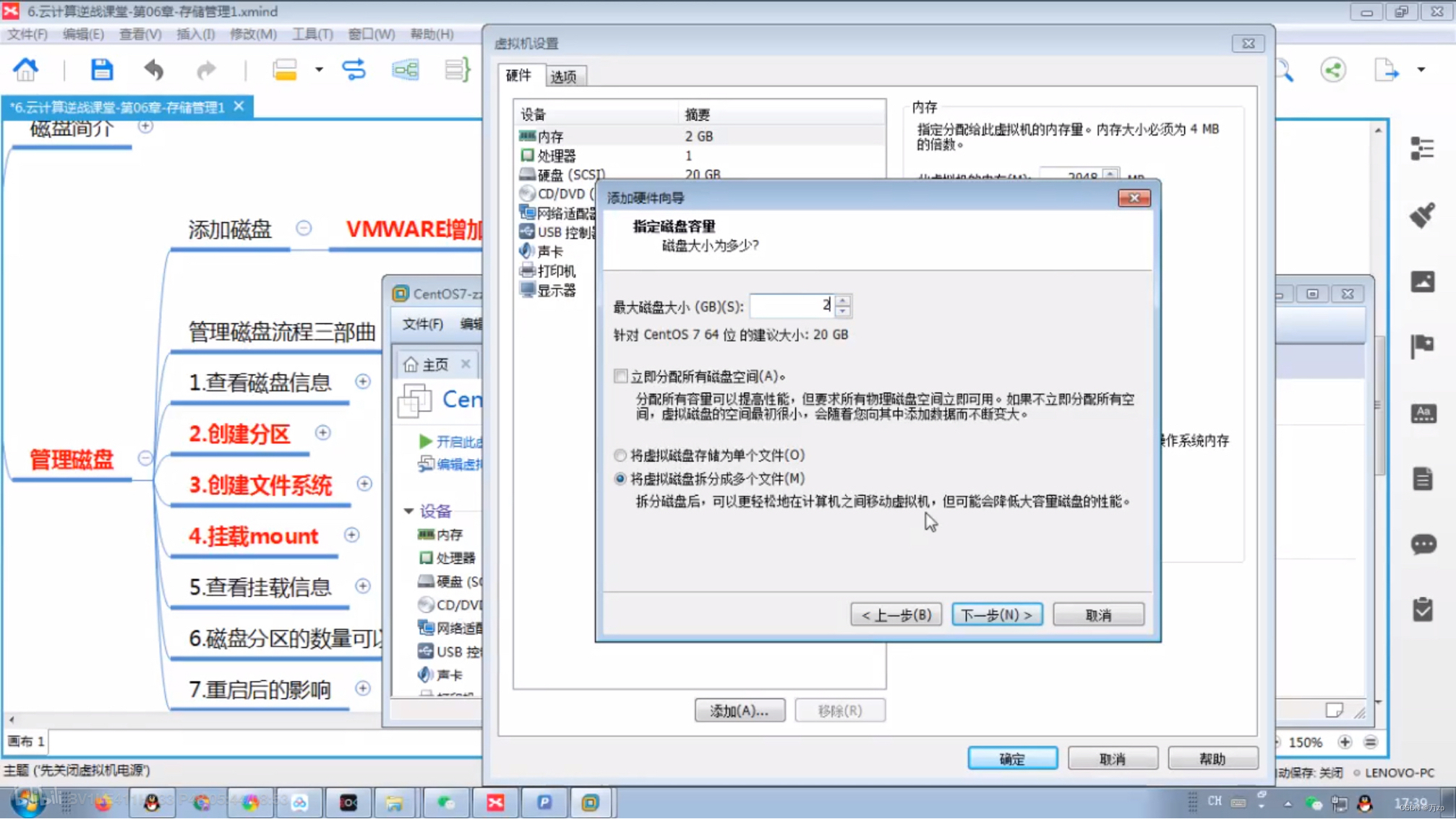Zoom in the XMind canvas
This screenshot has width=1456, height=819.
tap(1345, 742)
